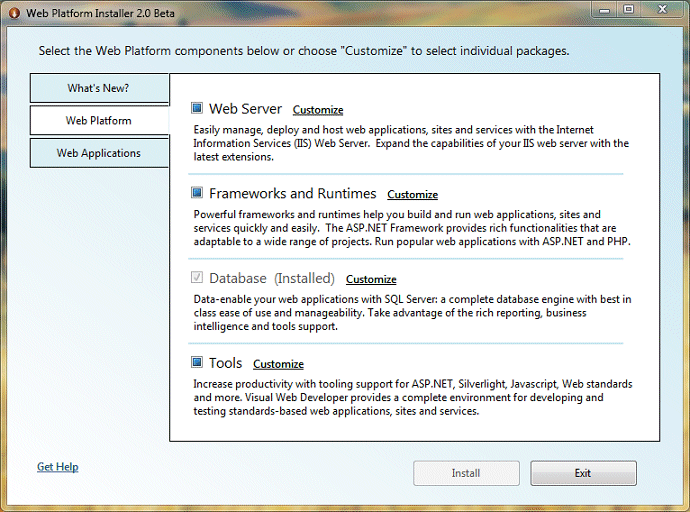Click the 'Database (Installed)' heading text
The image size is (690, 512).
(x=272, y=278)
